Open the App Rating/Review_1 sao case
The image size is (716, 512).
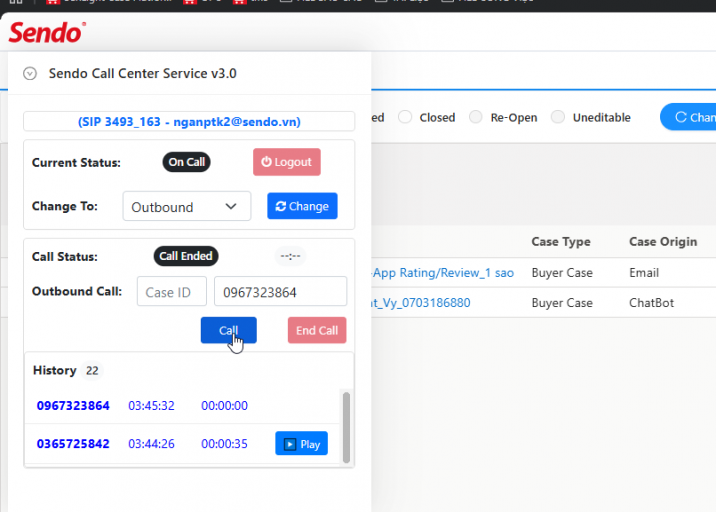click(x=442, y=273)
